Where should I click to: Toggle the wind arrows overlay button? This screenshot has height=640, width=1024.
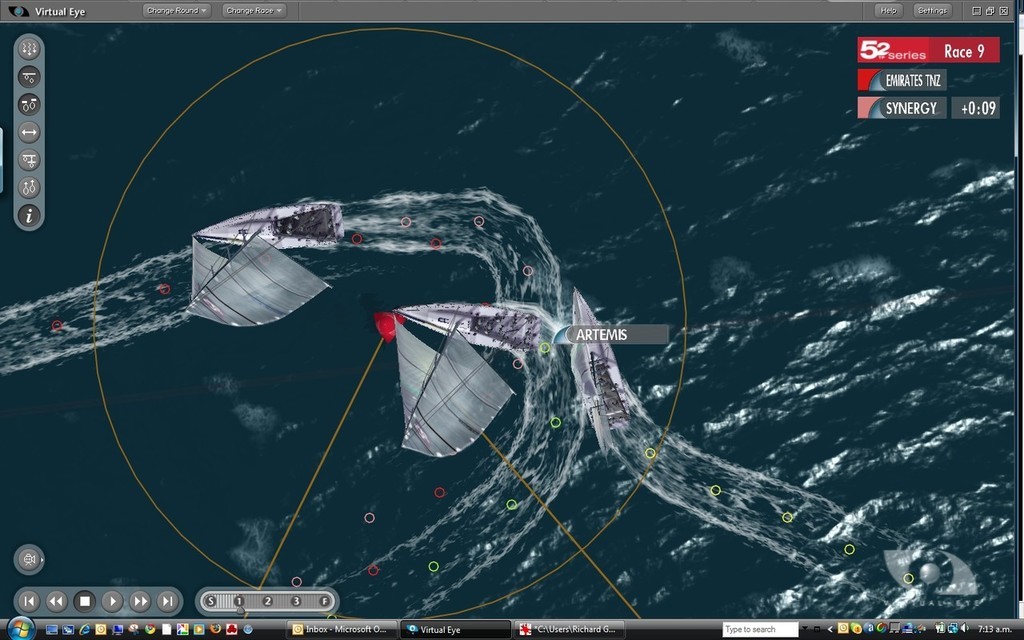click(x=29, y=49)
